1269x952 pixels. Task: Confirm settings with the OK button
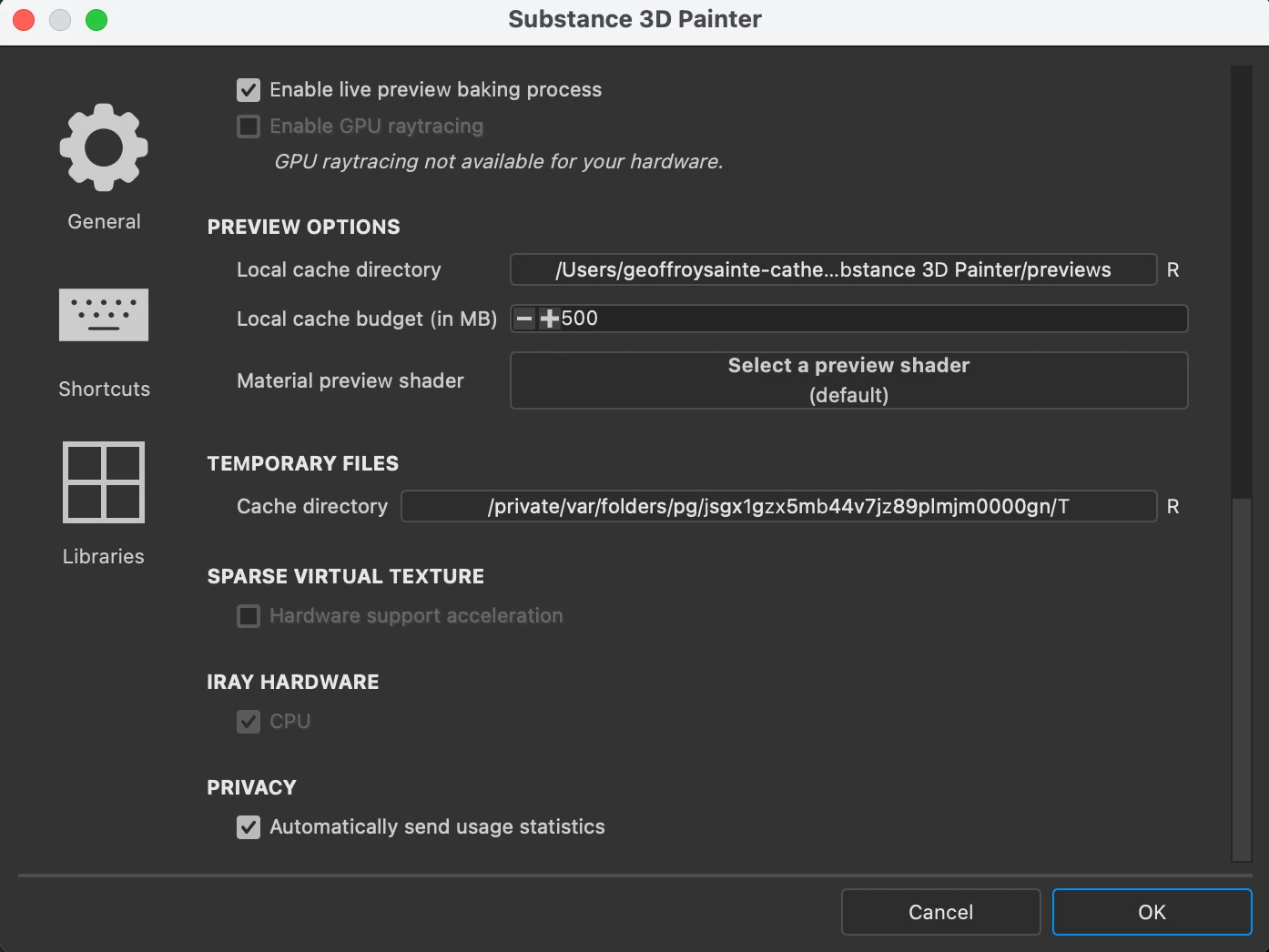tap(1152, 912)
